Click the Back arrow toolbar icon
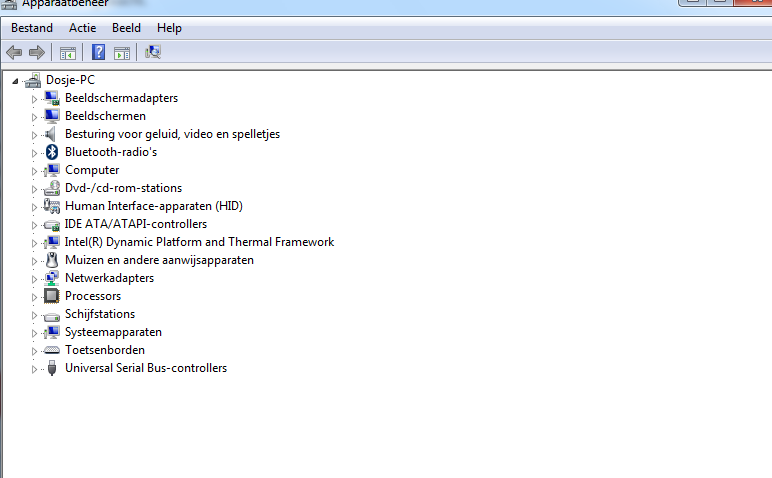Screen dimensions: 772x478 14,52
